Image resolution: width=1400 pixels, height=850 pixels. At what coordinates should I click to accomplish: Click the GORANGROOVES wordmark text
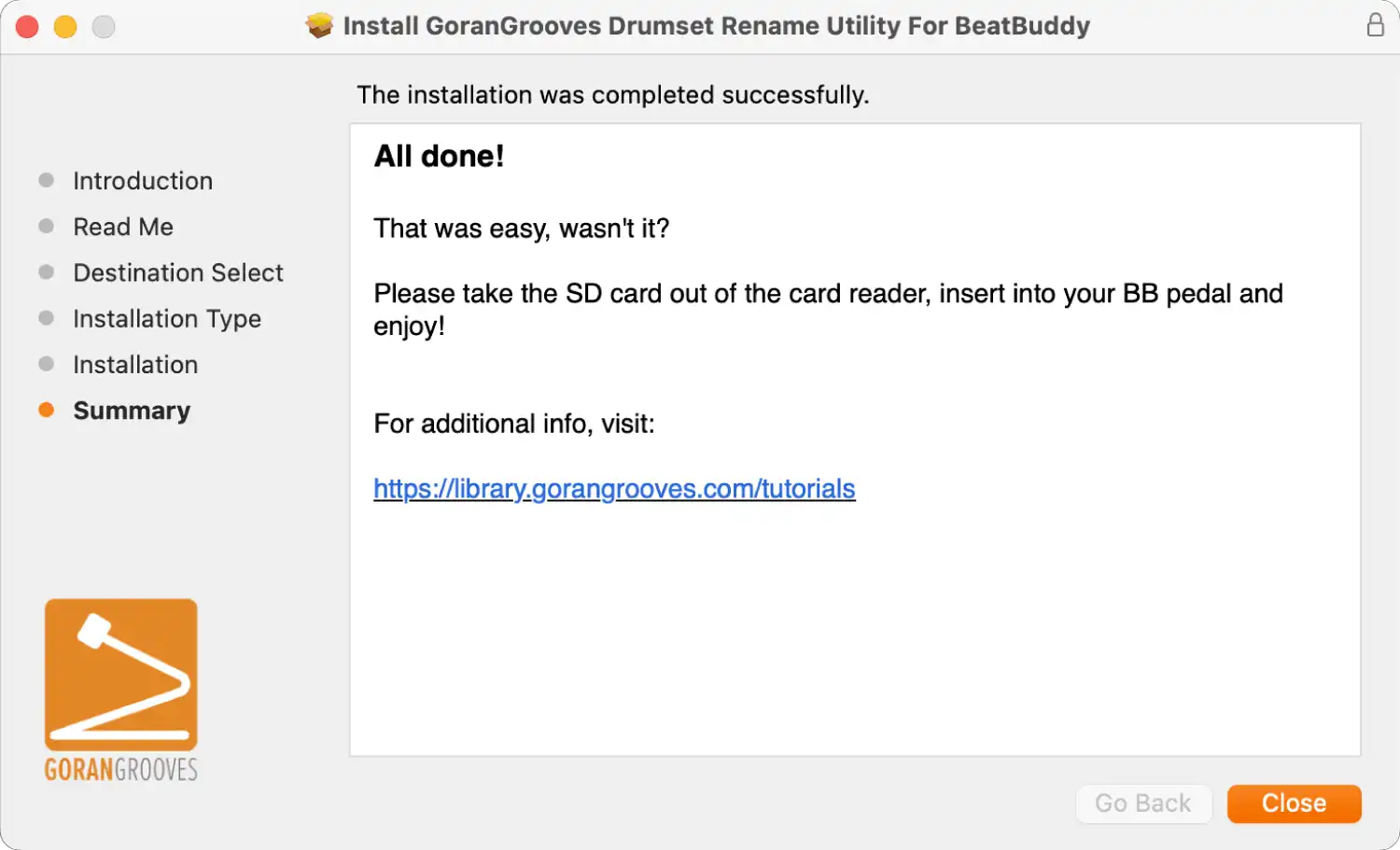pos(121,770)
